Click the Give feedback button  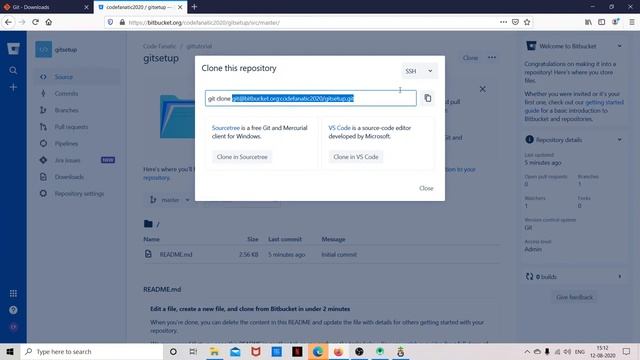[x=574, y=297]
